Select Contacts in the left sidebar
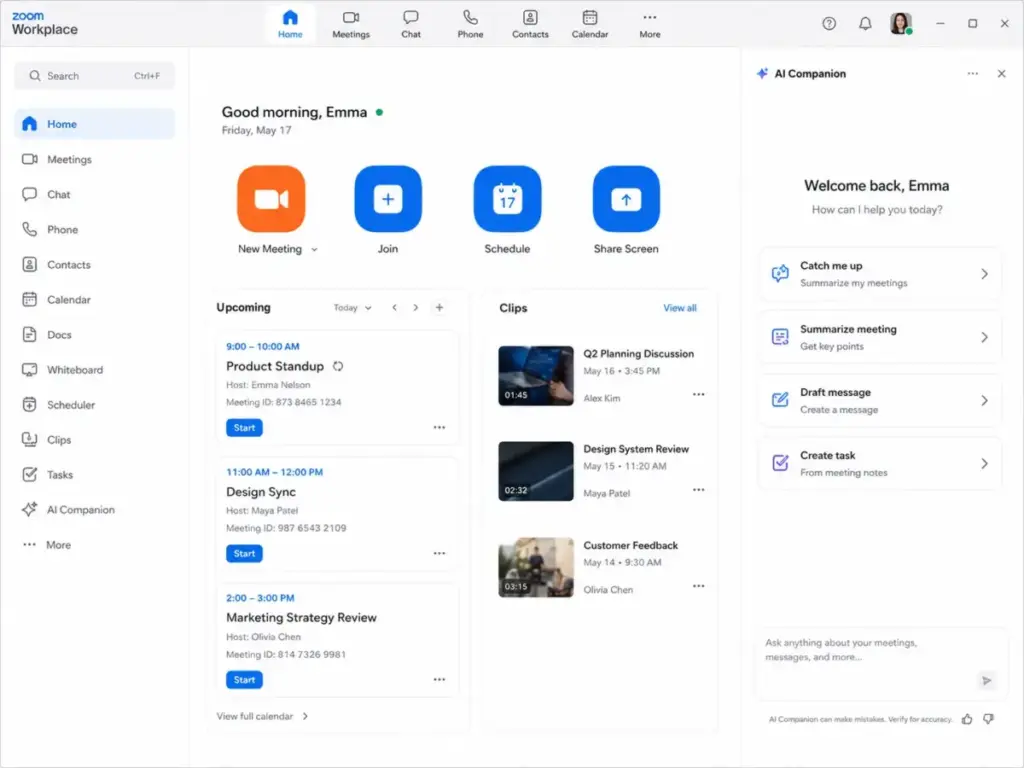The image size is (1024, 768). tap(95, 264)
